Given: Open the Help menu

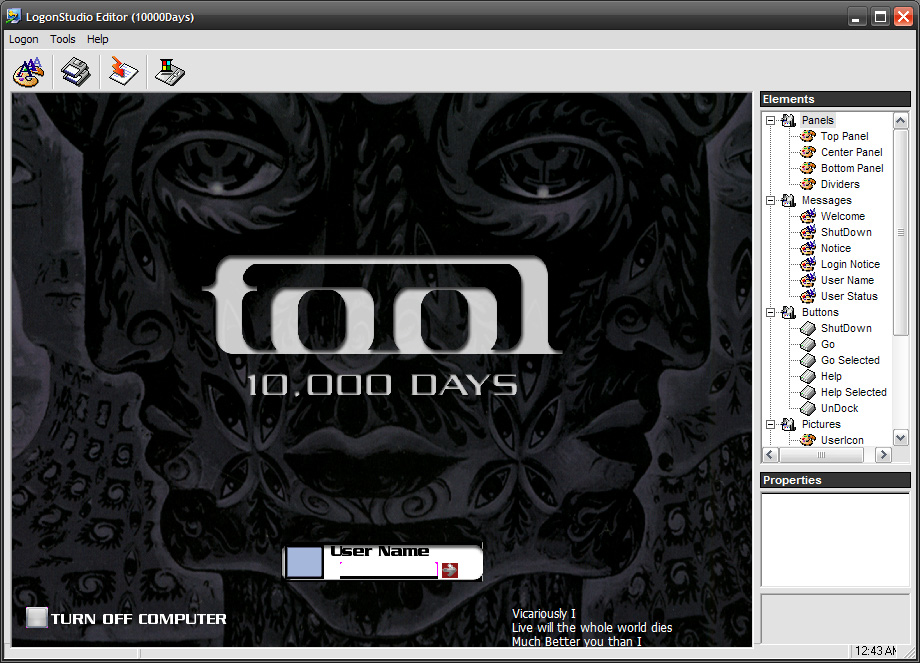Looking at the screenshot, I should point(97,39).
